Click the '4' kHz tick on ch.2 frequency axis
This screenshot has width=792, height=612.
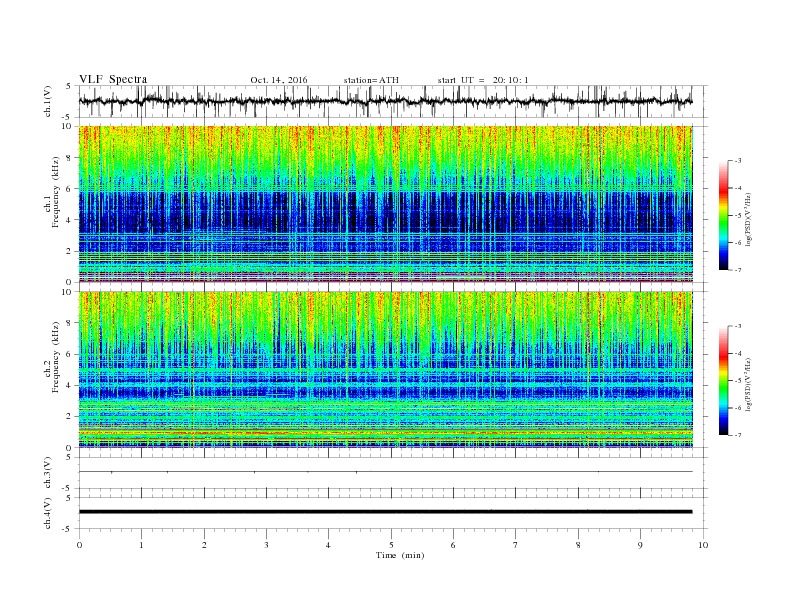tap(69, 385)
